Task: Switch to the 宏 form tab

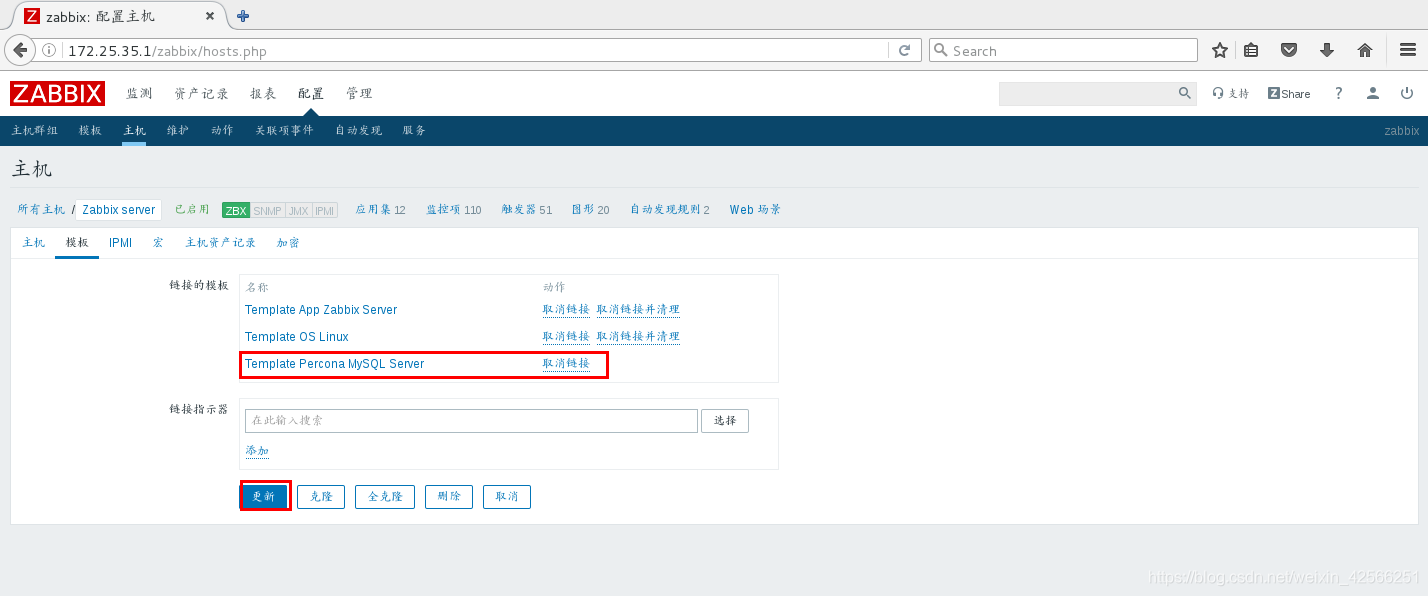Action: pos(158,242)
